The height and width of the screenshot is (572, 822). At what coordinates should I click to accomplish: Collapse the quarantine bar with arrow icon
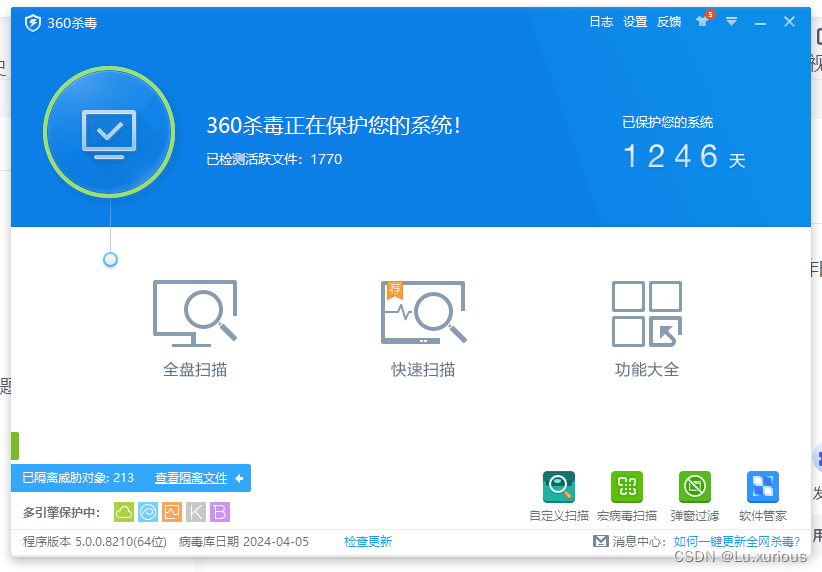(x=240, y=478)
